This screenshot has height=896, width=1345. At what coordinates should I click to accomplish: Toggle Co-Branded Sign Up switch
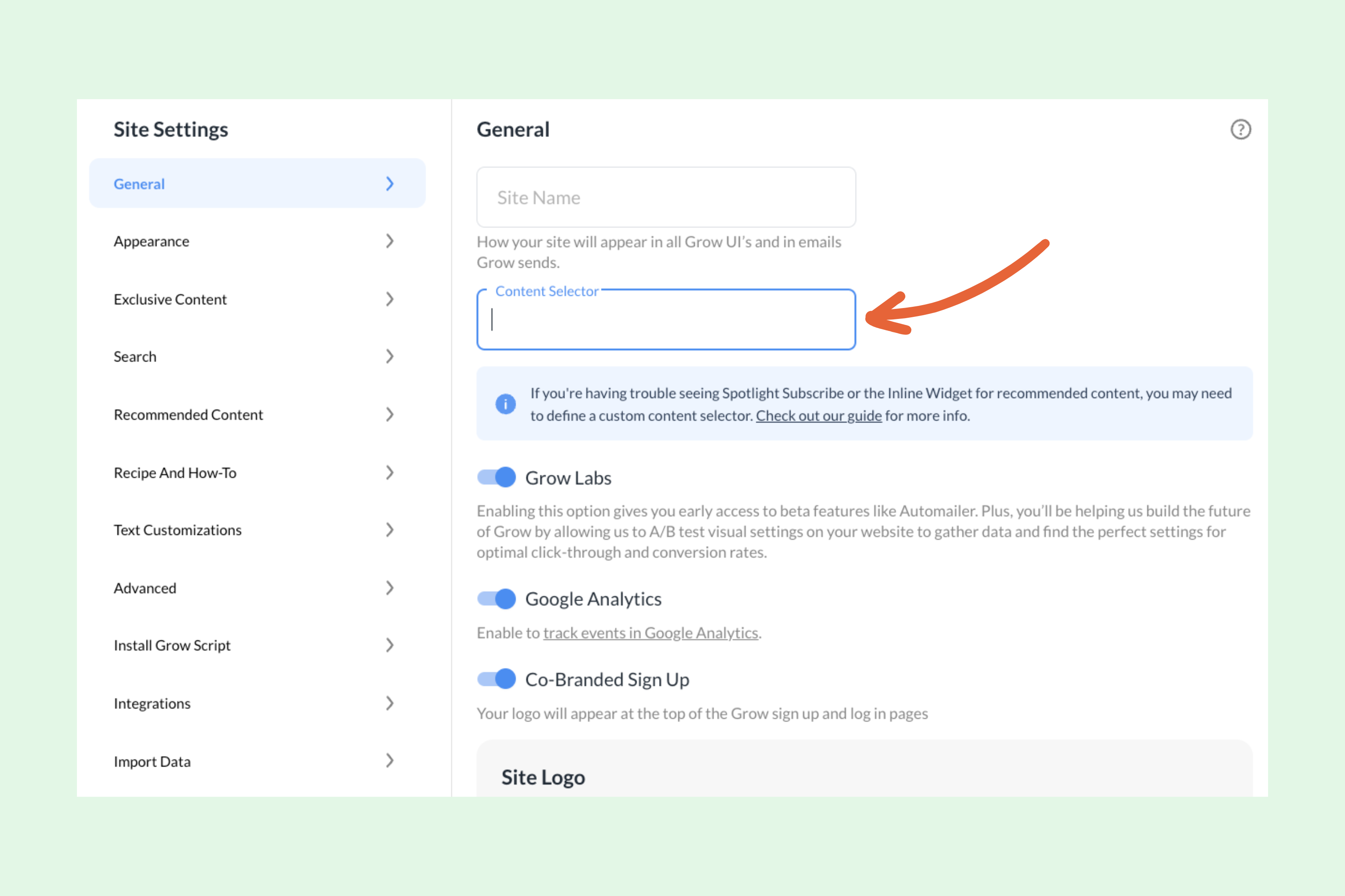(496, 679)
